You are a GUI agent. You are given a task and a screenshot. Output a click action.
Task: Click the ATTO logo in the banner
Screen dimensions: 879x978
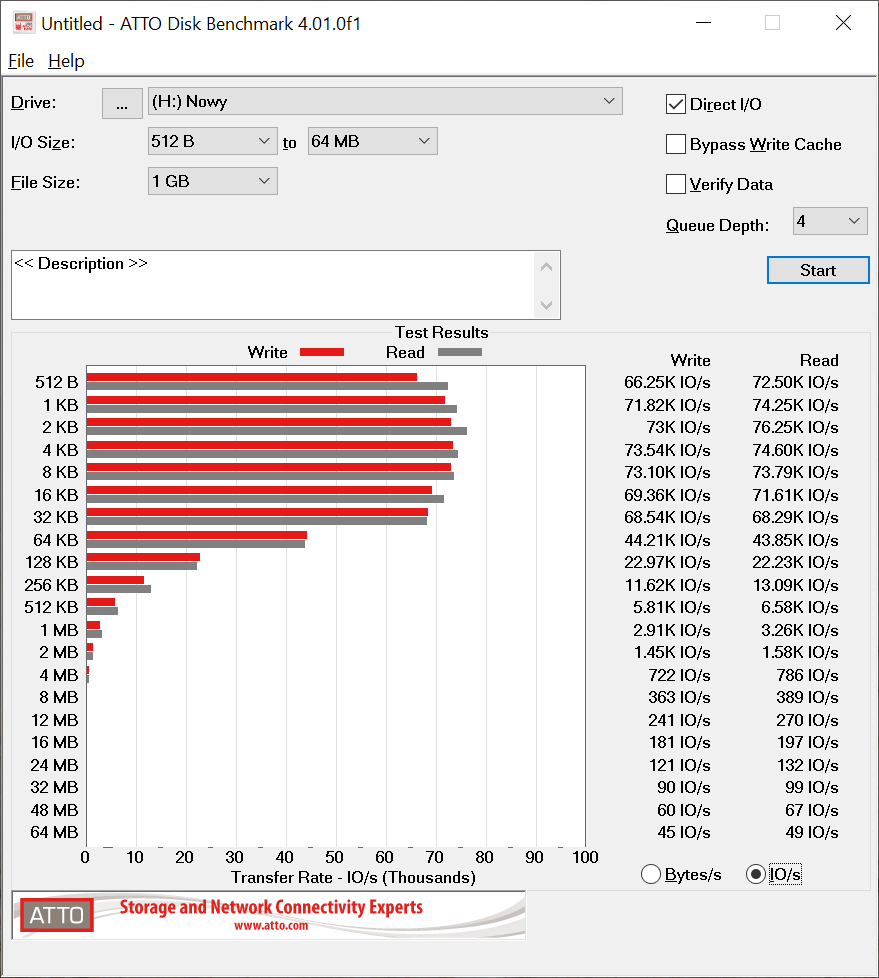57,915
